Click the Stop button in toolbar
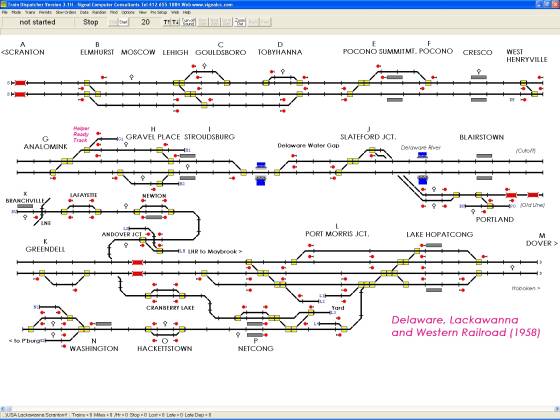This screenshot has width=560, height=420. click(91, 22)
